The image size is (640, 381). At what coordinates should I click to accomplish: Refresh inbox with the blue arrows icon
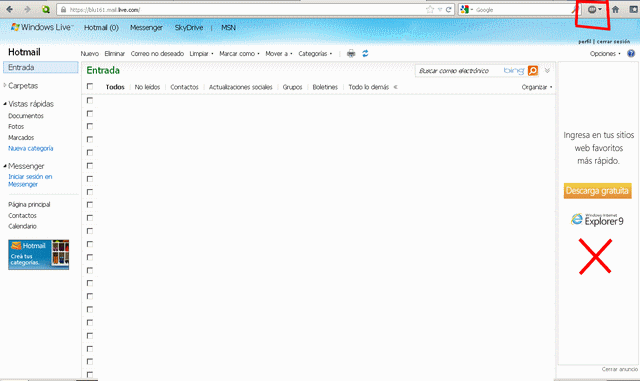pyautogui.click(x=365, y=53)
